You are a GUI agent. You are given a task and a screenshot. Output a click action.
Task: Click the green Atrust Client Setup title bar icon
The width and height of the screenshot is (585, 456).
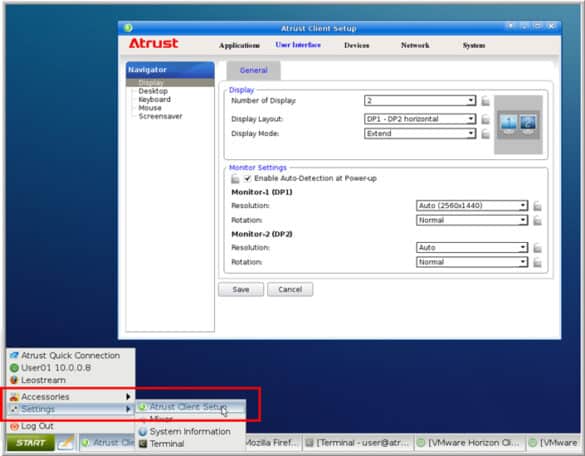coord(128,28)
